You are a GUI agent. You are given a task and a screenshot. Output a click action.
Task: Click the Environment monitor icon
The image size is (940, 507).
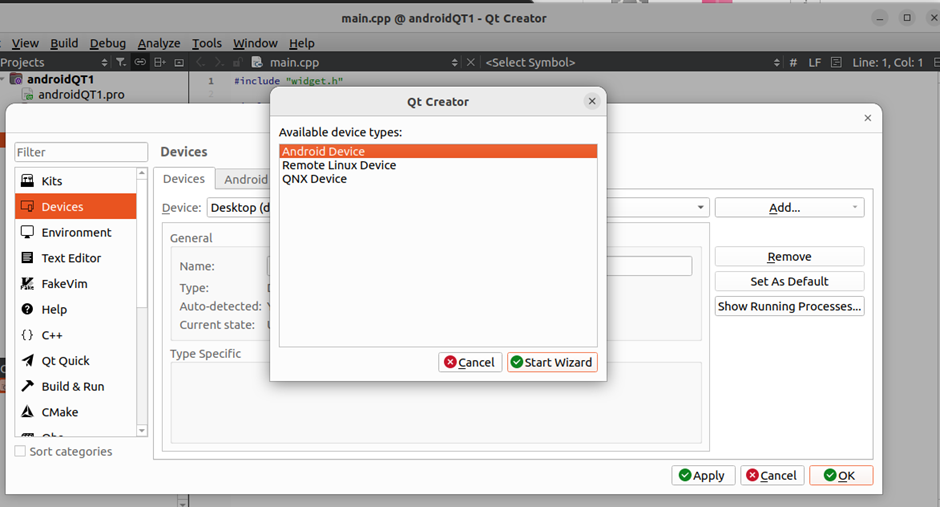tap(28, 232)
